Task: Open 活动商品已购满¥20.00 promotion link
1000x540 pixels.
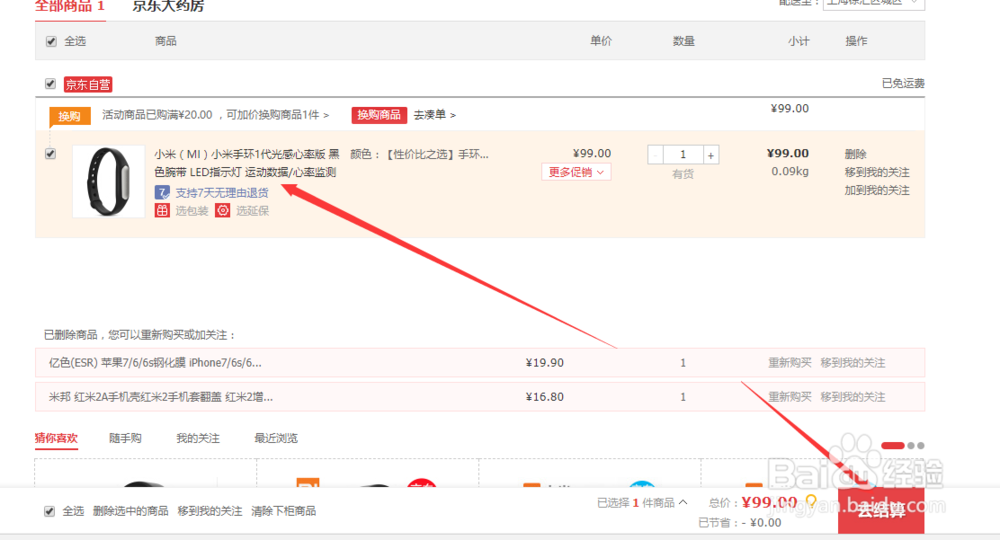Action: (x=216, y=115)
